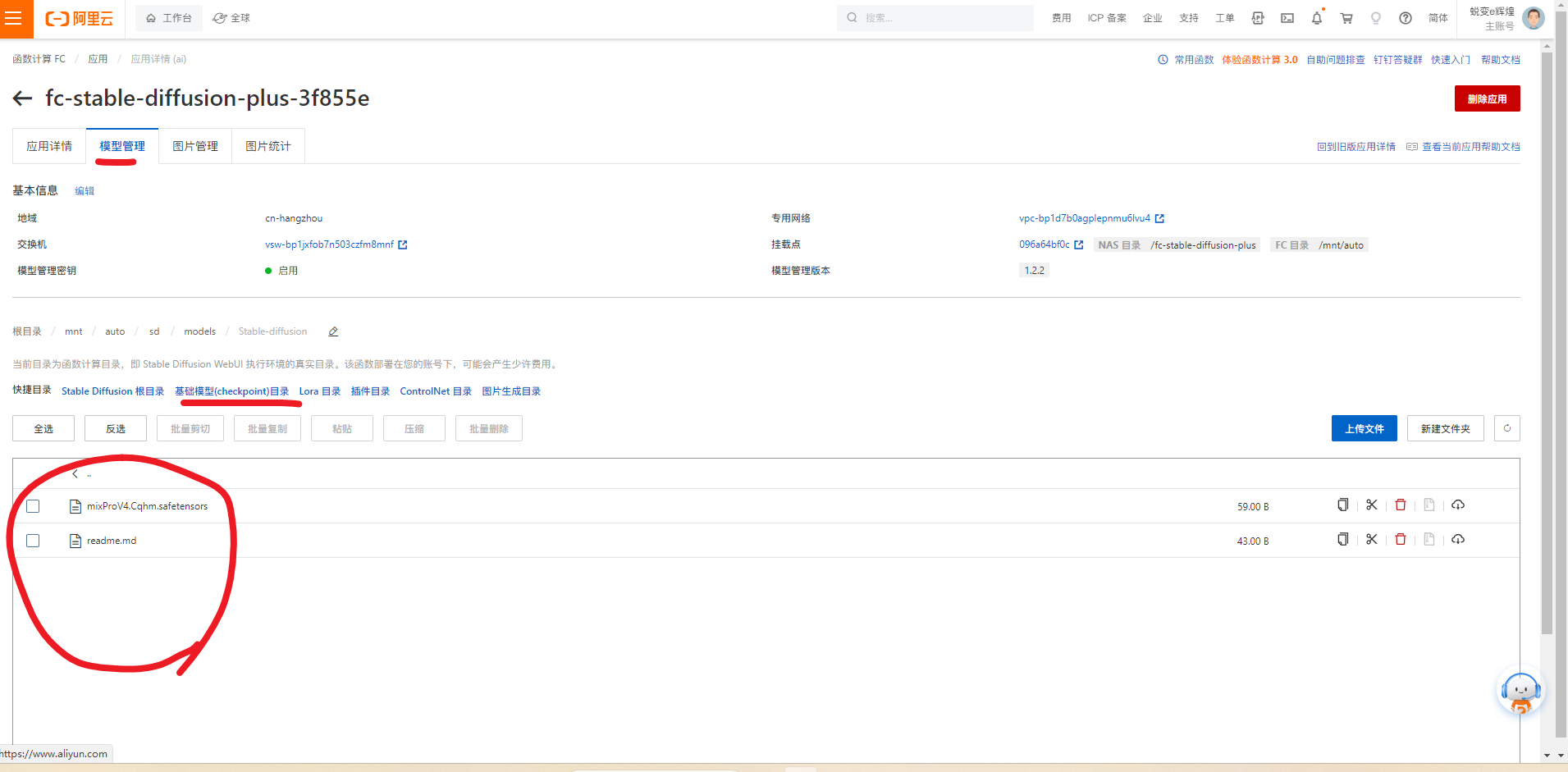Open the hamburger navigation menu
The image size is (1568, 772).
pos(14,18)
